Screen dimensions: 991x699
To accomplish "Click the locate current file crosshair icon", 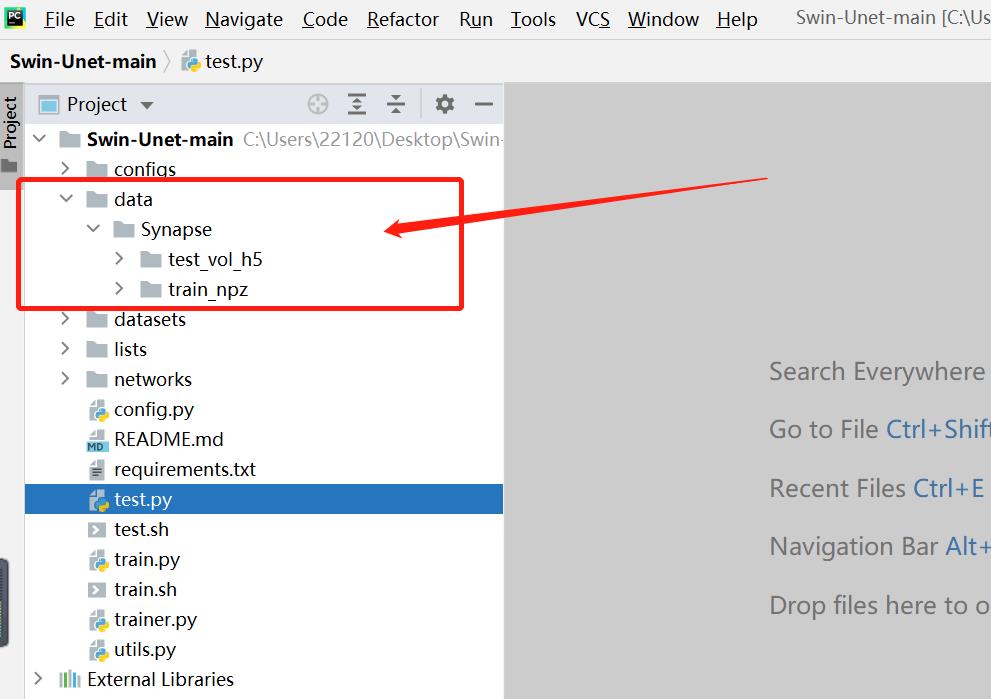I will point(318,104).
